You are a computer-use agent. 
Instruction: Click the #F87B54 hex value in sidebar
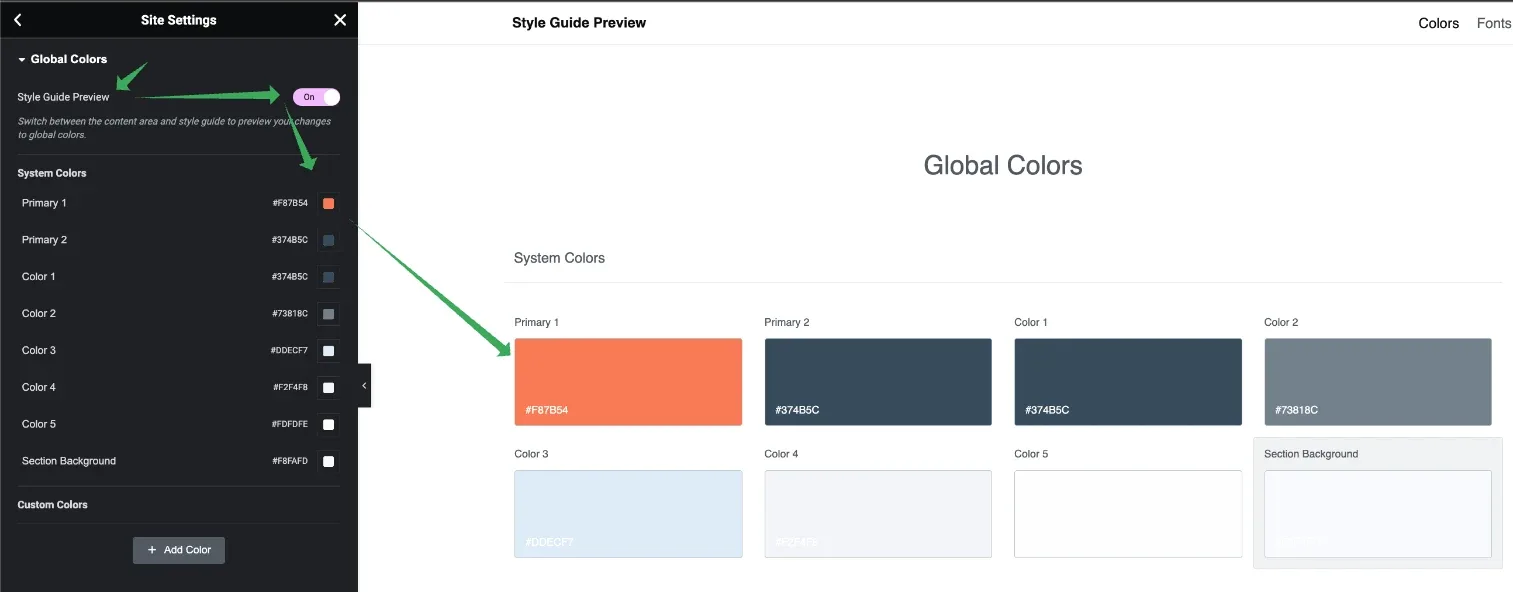[290, 203]
